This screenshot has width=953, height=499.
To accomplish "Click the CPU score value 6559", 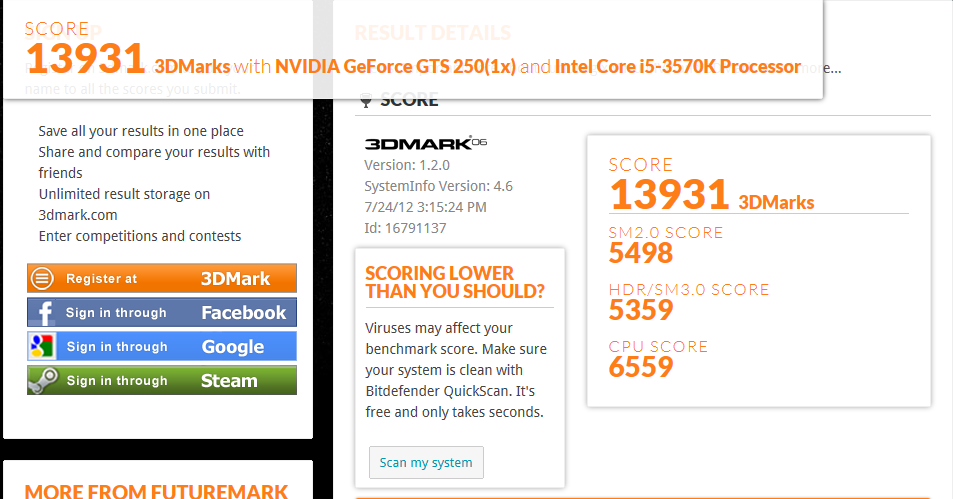I will 641,367.
